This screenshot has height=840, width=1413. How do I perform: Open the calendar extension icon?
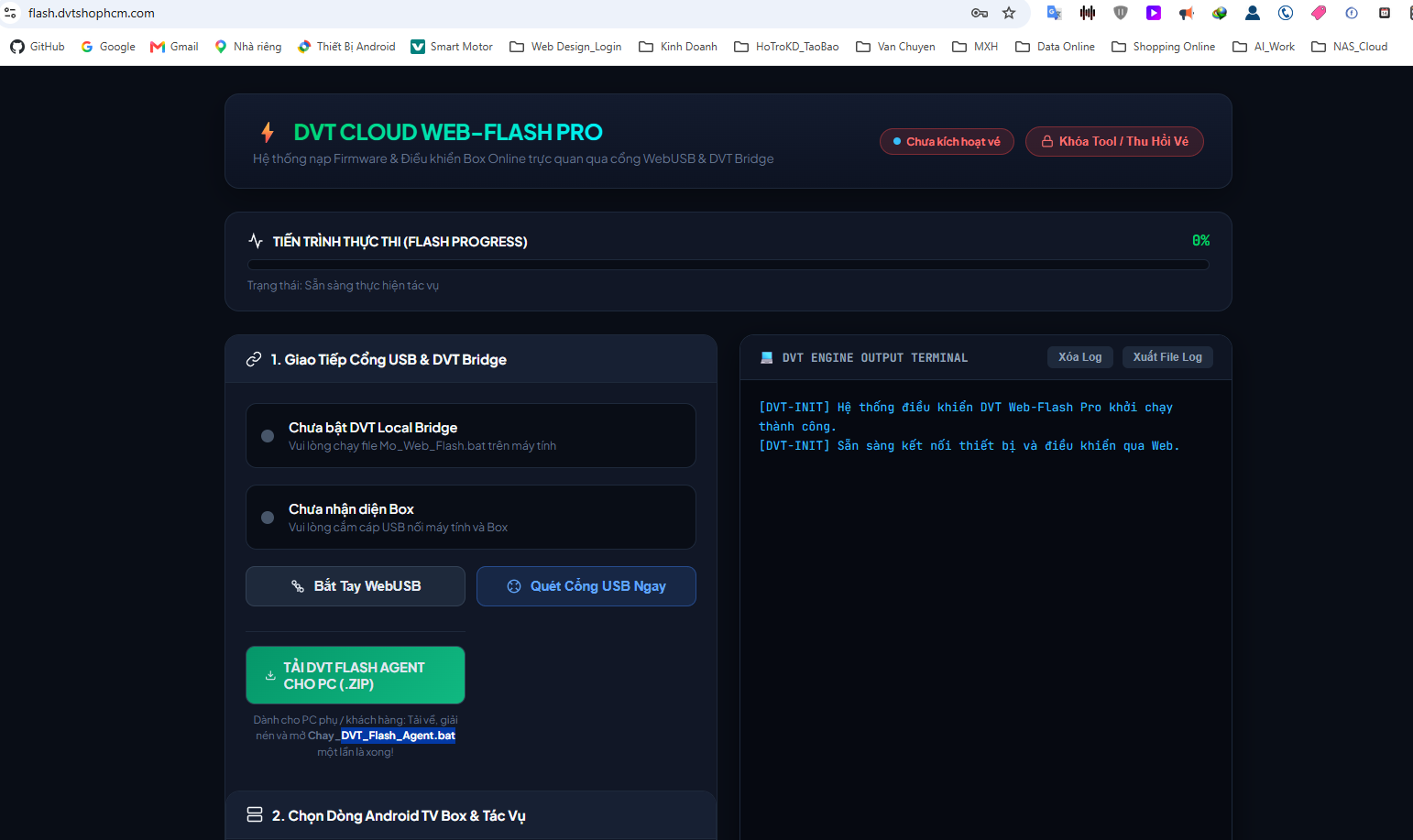point(1385,13)
